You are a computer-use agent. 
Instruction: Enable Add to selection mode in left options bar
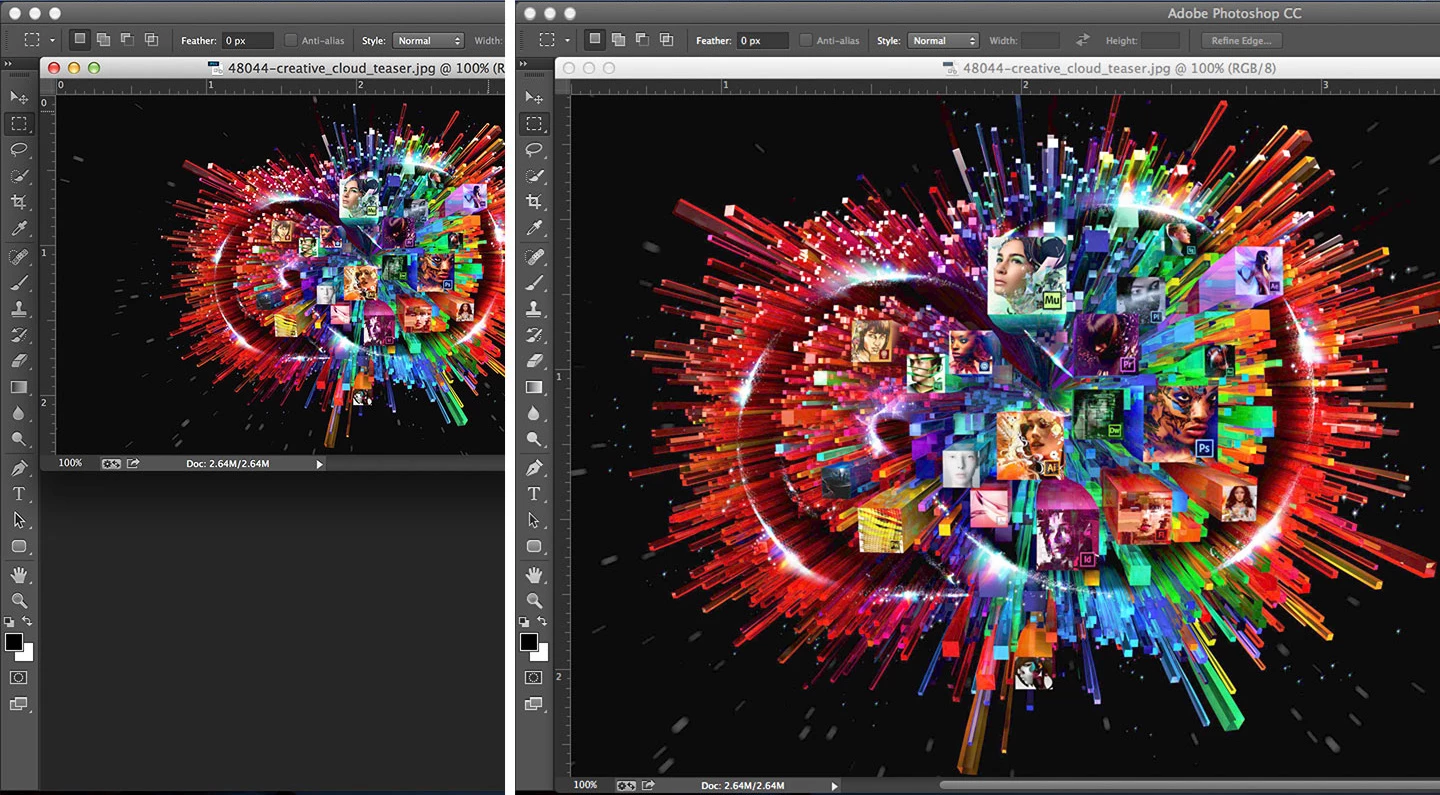[103, 40]
